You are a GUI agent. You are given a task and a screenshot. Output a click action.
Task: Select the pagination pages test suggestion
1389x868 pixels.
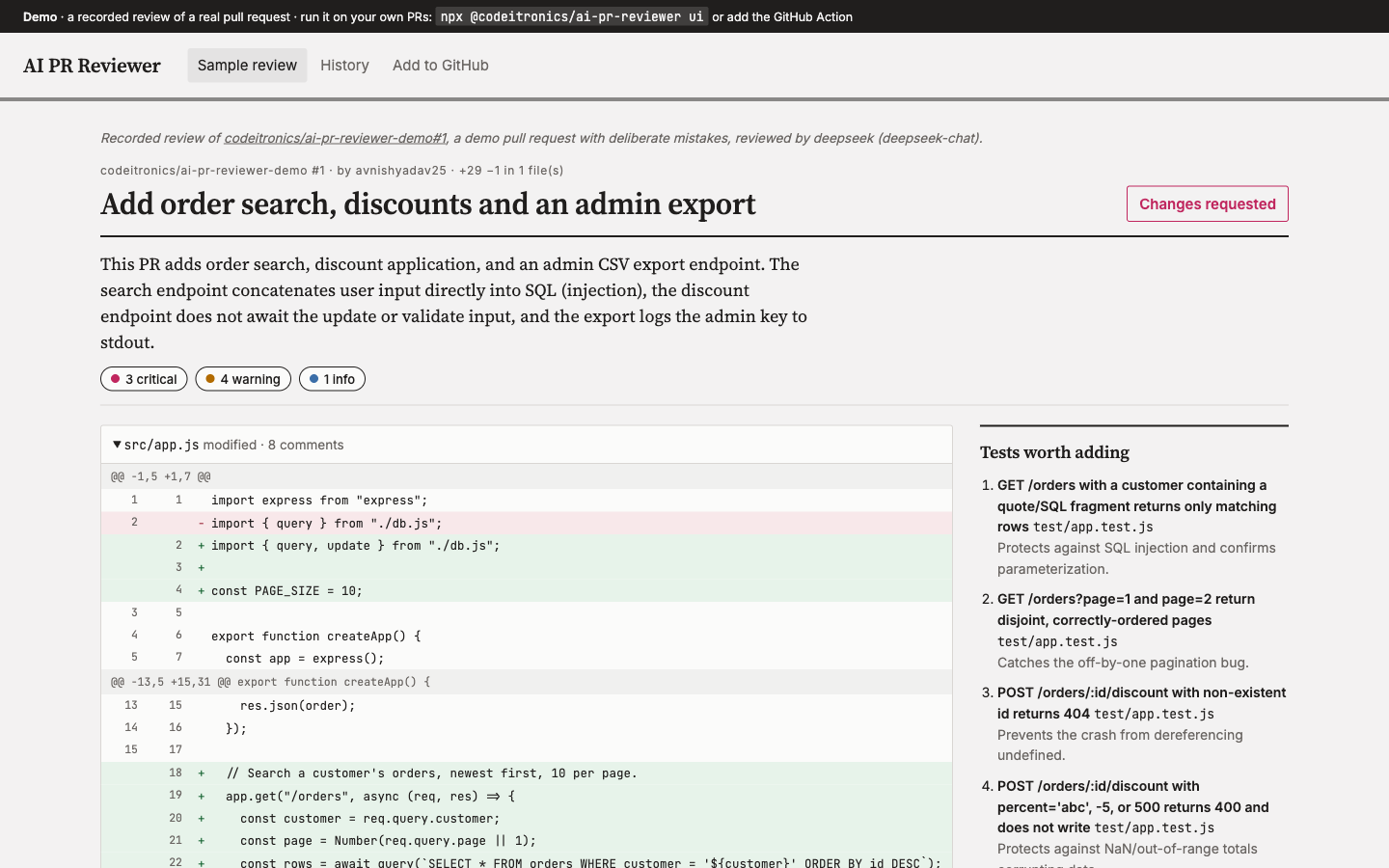click(1136, 631)
